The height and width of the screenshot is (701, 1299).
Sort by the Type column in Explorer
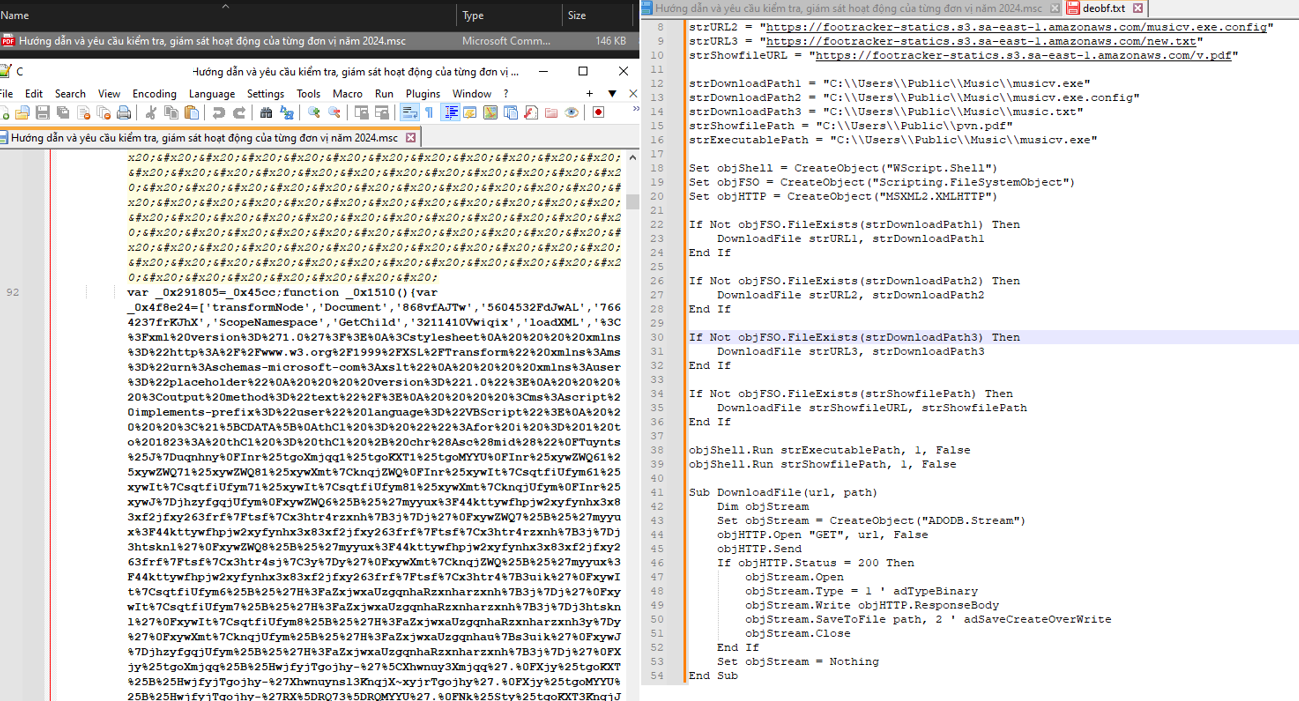point(473,15)
